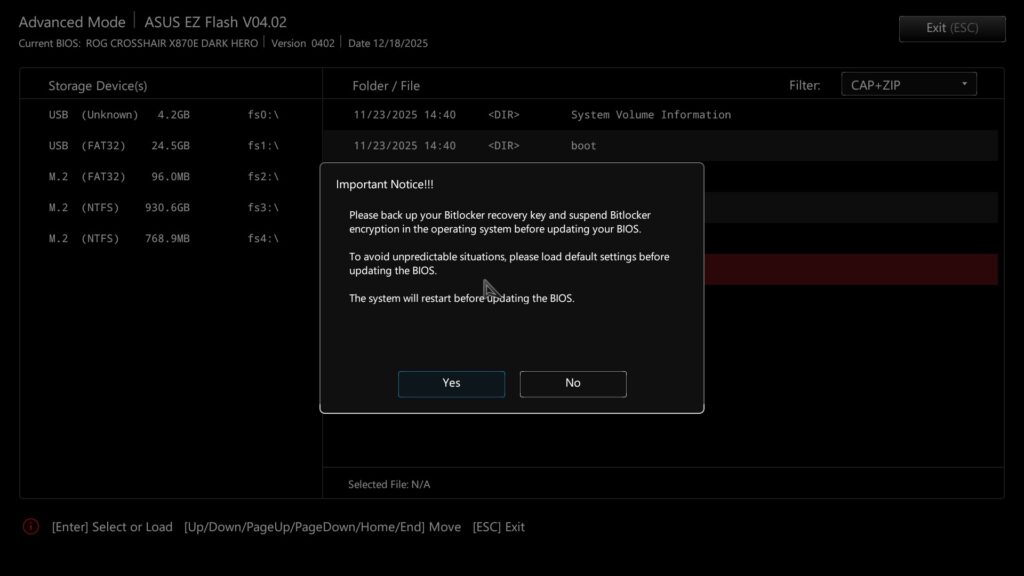Click the Storage Device(s) column header

point(98,86)
